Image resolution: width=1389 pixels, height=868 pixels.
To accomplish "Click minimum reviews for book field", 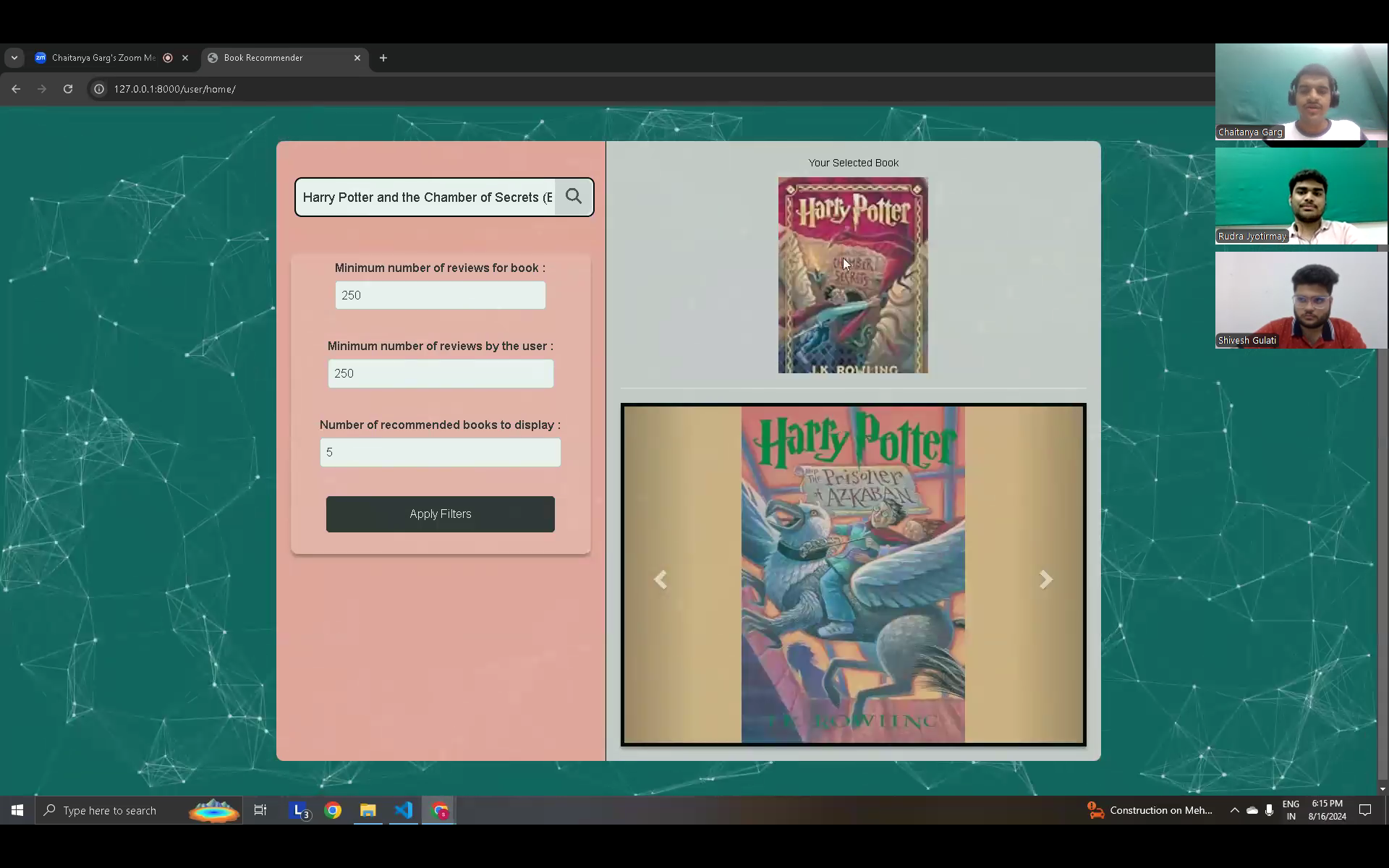I will click(x=440, y=295).
